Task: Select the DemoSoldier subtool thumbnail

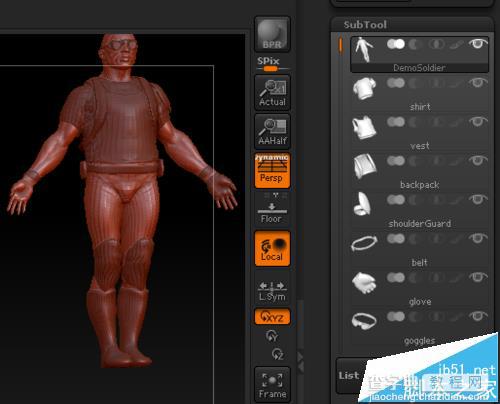Action: click(x=364, y=50)
